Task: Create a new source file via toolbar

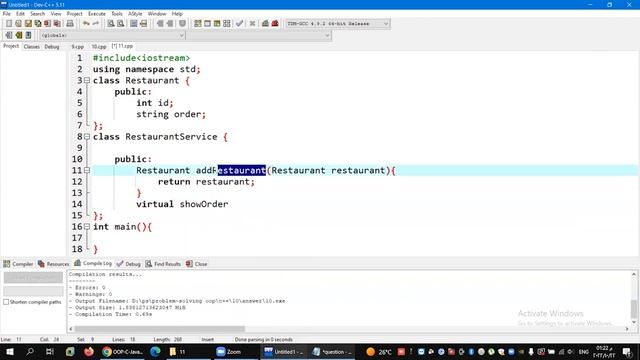Action: [x=9, y=24]
